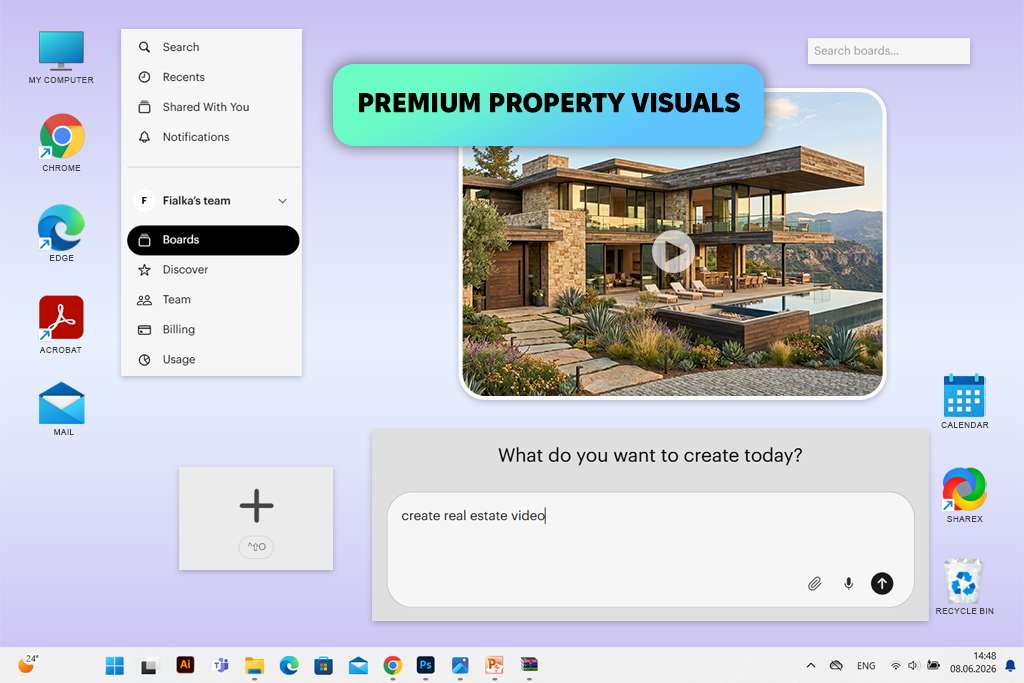1024x683 pixels.
Task: Open Task View in the taskbar
Action: click(x=149, y=666)
